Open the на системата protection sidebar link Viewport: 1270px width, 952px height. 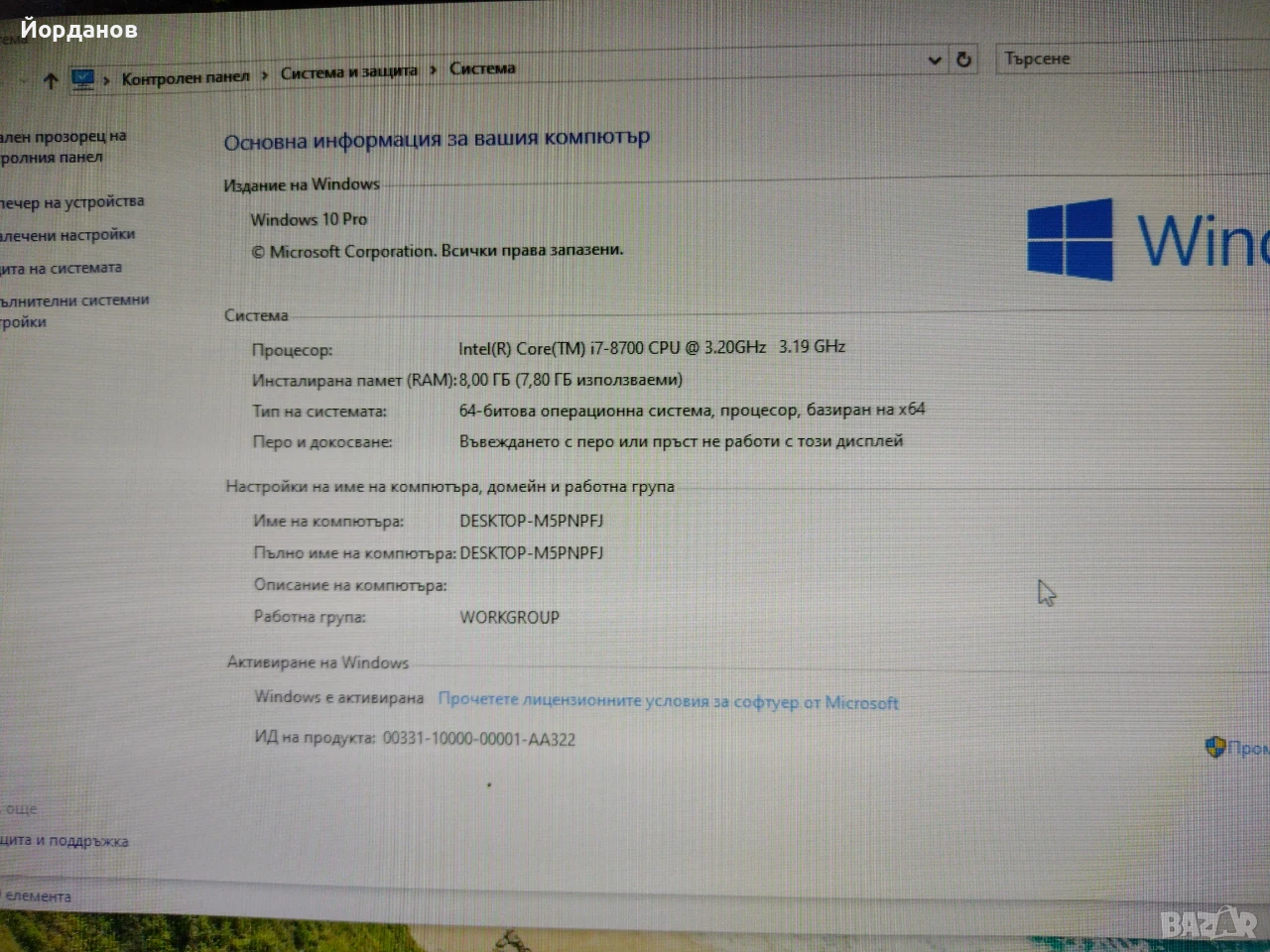(62, 268)
